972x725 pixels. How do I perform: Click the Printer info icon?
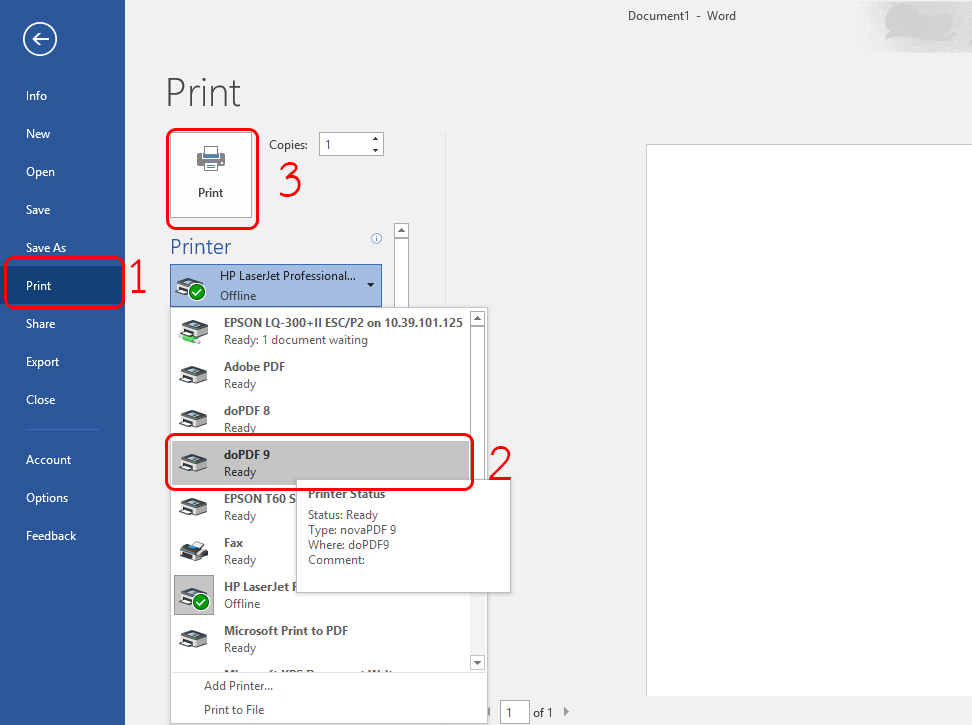coord(376,239)
